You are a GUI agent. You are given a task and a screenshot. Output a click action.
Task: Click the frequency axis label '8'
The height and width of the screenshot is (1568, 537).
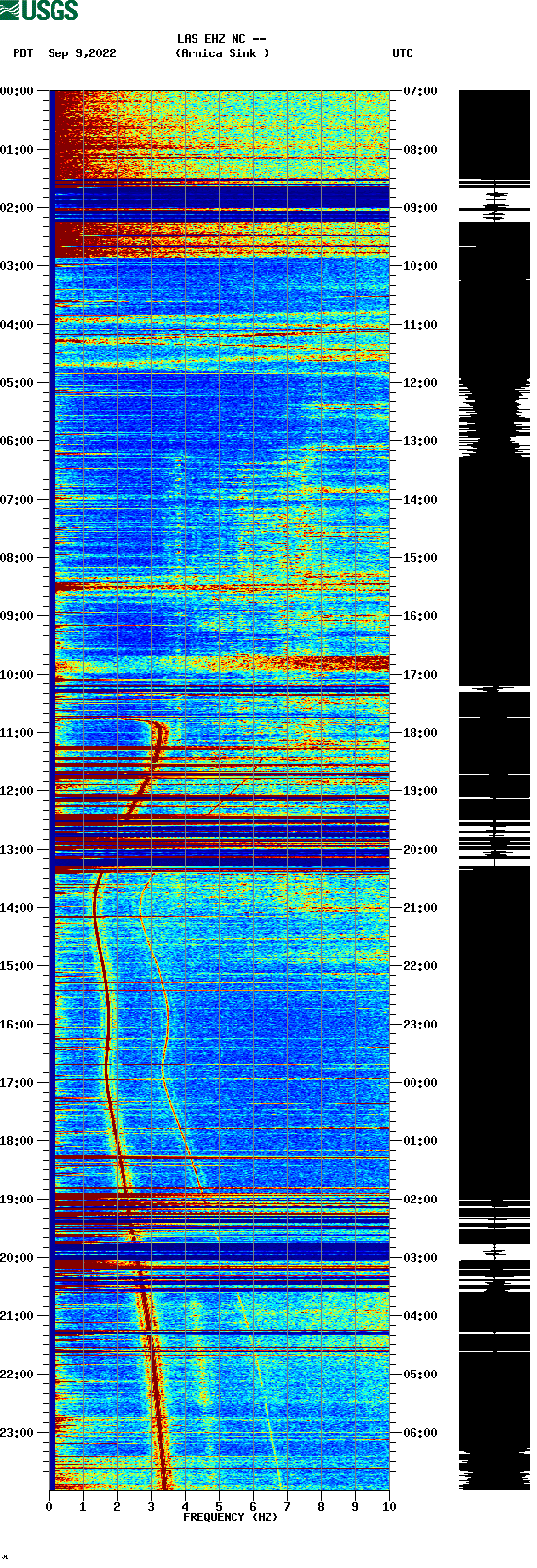coord(321,1507)
